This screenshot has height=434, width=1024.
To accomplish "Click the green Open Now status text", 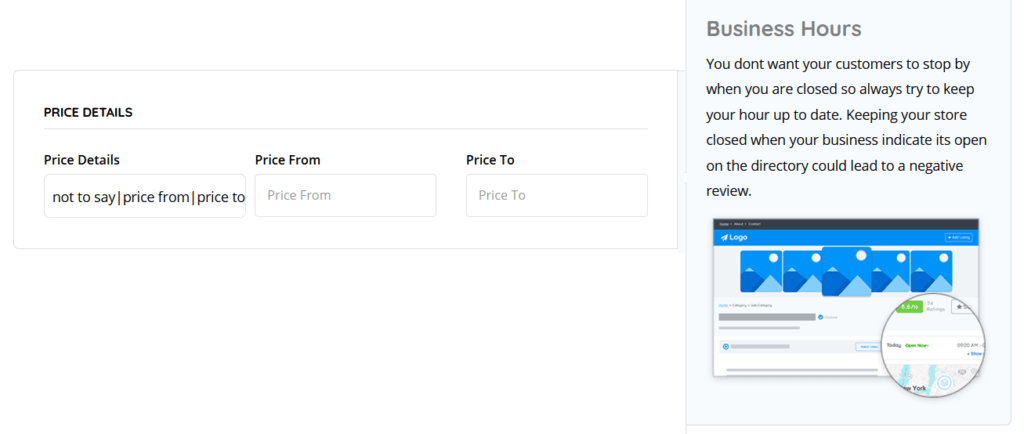I will (x=915, y=345).
